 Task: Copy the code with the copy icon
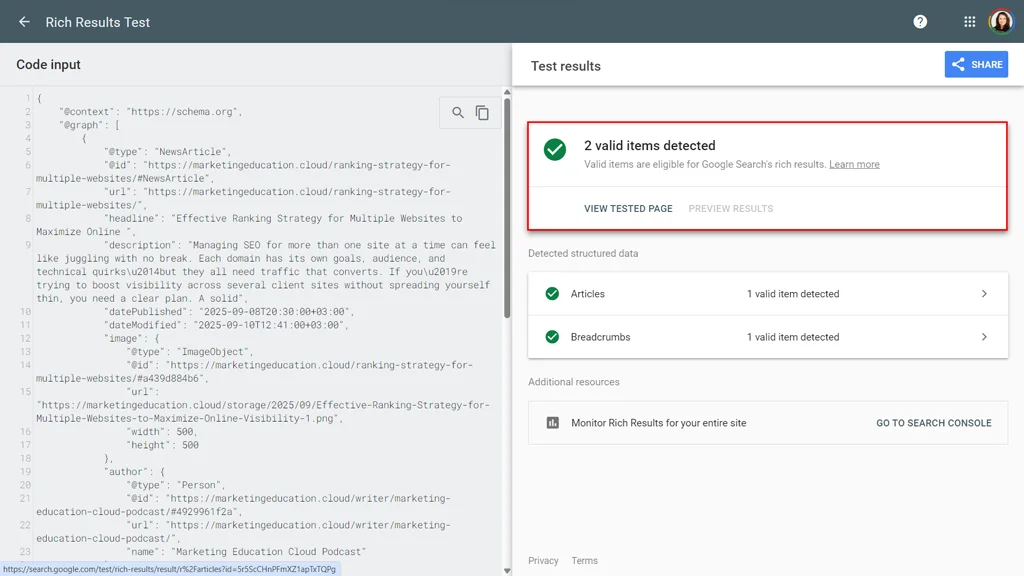pyautogui.click(x=483, y=112)
